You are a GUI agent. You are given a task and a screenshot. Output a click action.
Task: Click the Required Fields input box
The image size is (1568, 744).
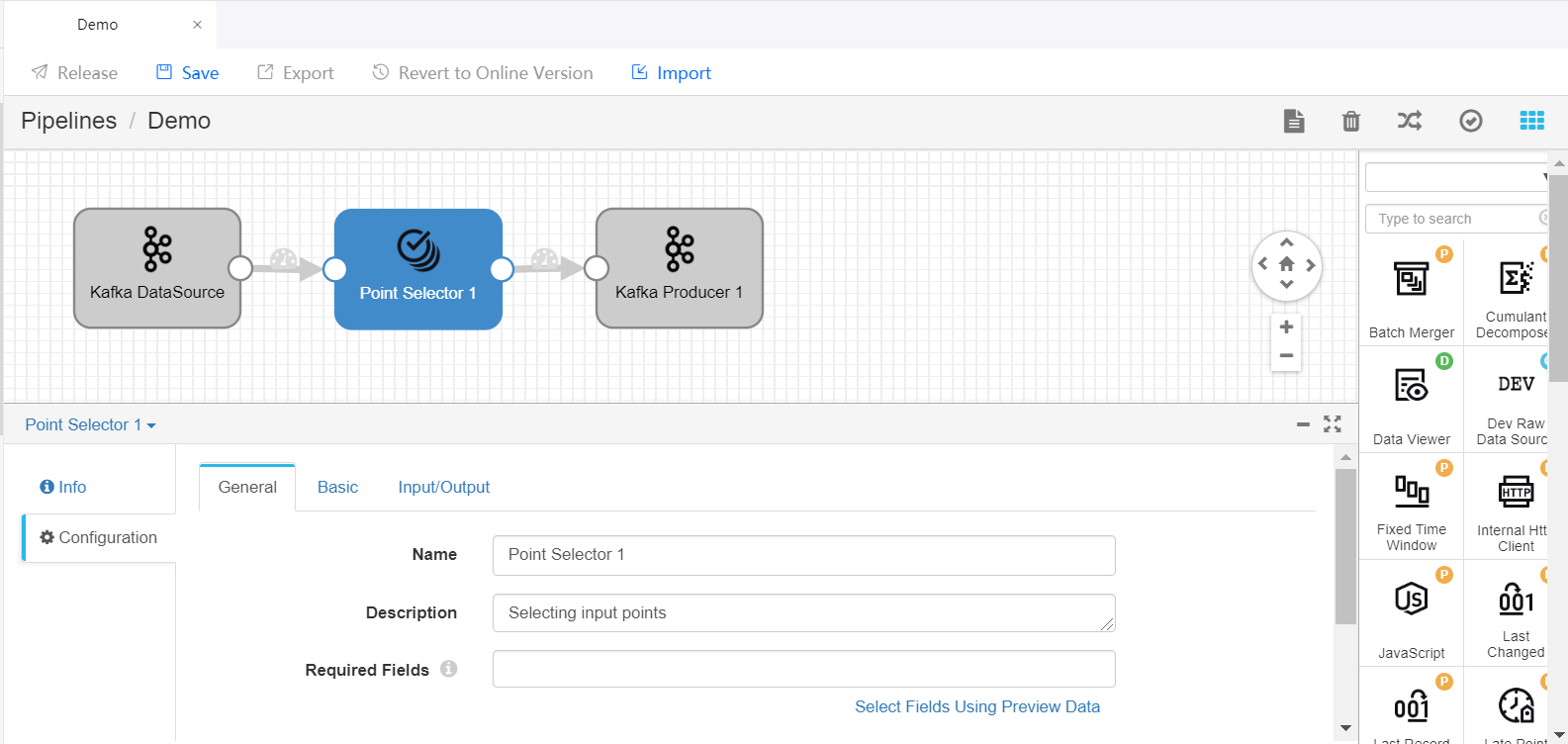pyautogui.click(x=803, y=669)
